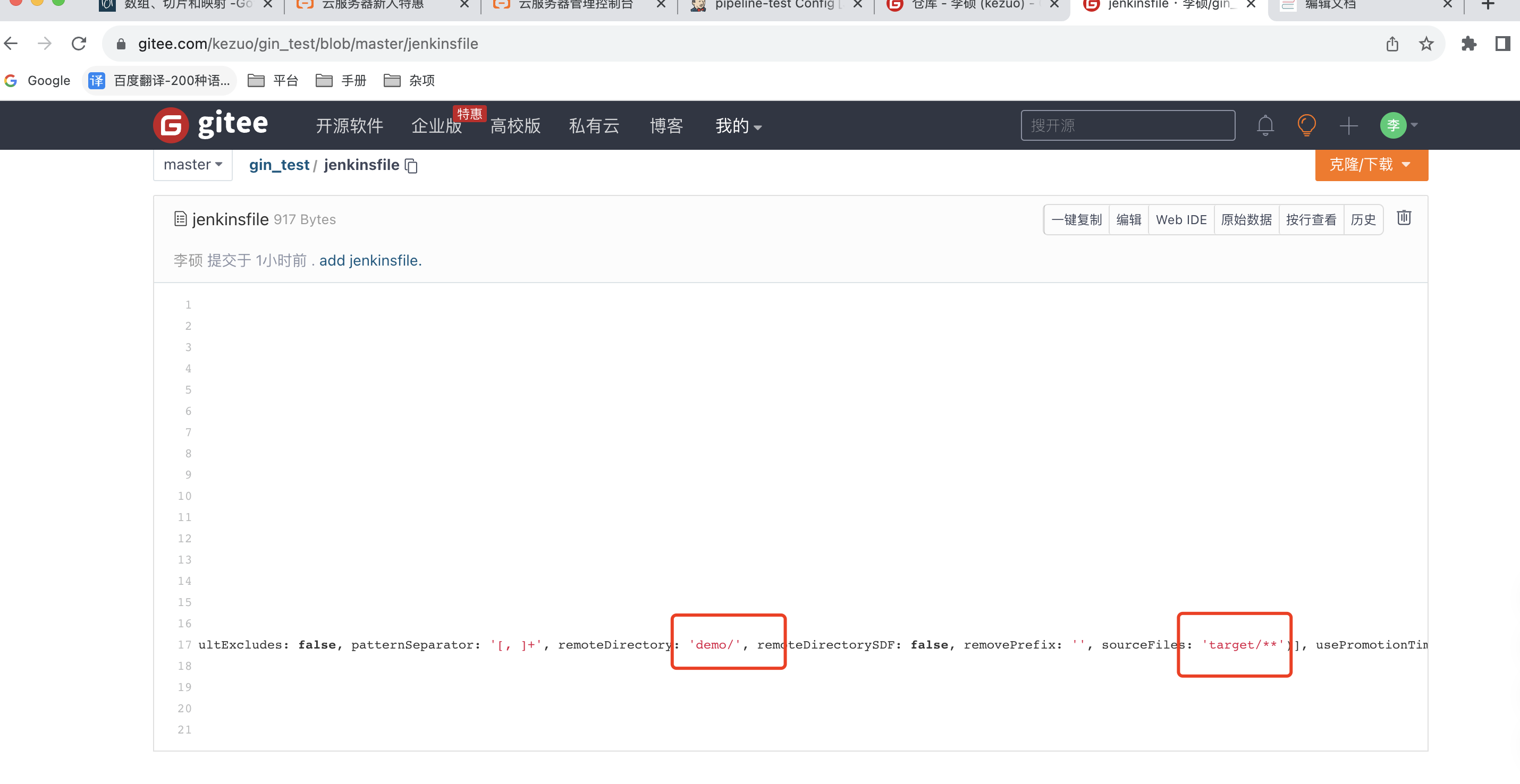The width and height of the screenshot is (1520, 784).
Task: Click the plus create-new icon
Action: 1348,126
